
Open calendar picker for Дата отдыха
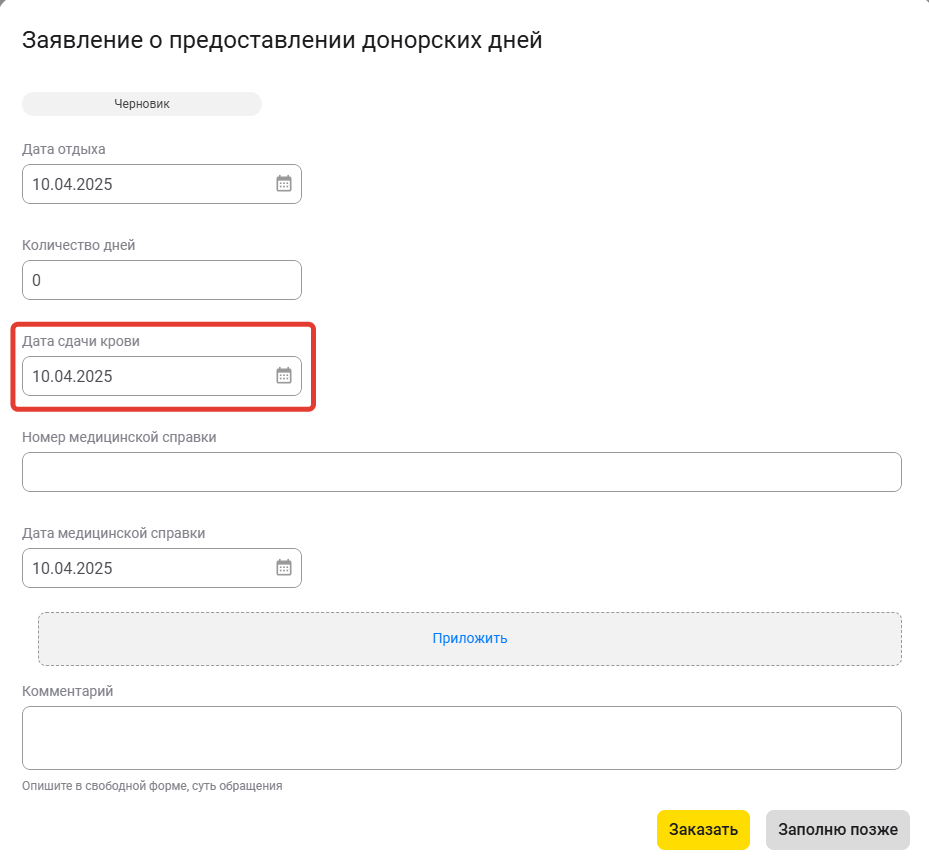pos(284,184)
